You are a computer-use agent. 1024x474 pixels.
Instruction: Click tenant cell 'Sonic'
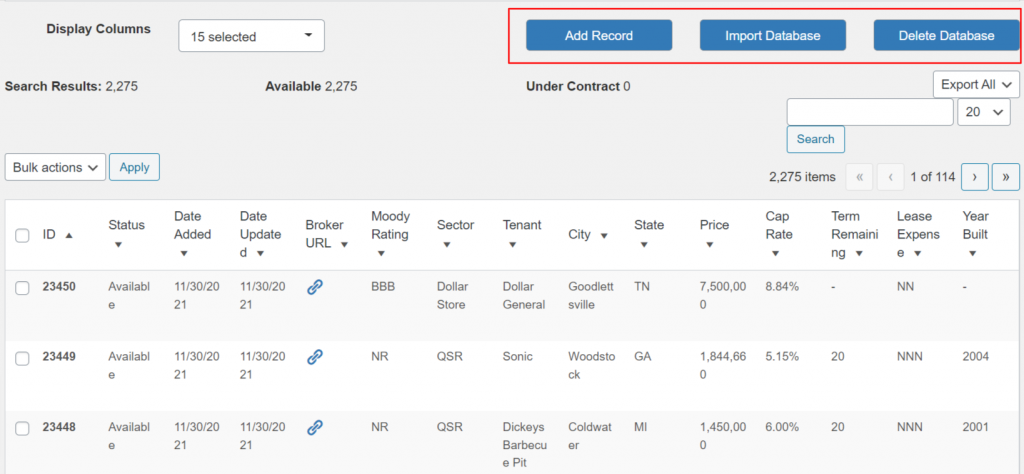click(518, 356)
